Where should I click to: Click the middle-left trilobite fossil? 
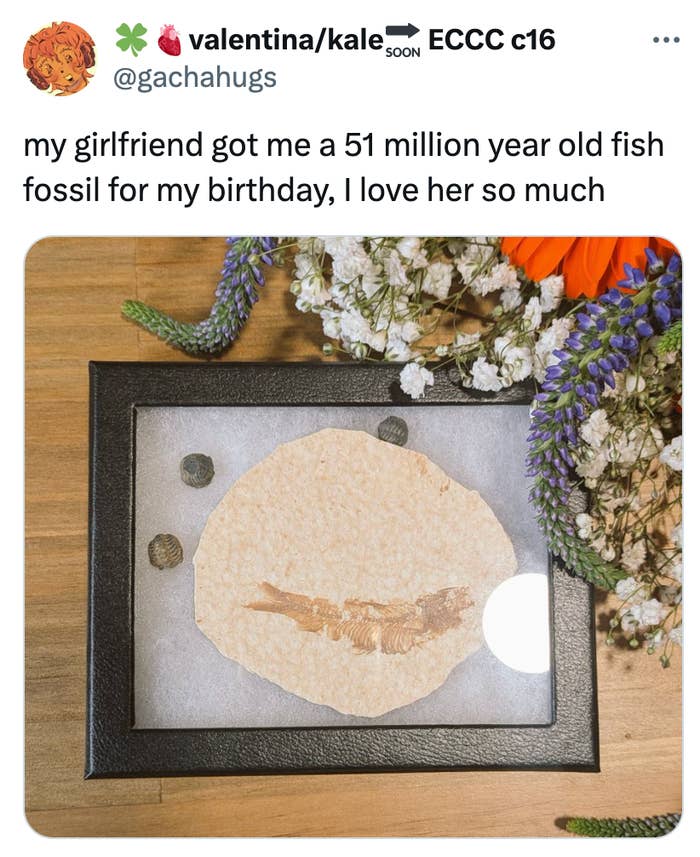pos(197,469)
